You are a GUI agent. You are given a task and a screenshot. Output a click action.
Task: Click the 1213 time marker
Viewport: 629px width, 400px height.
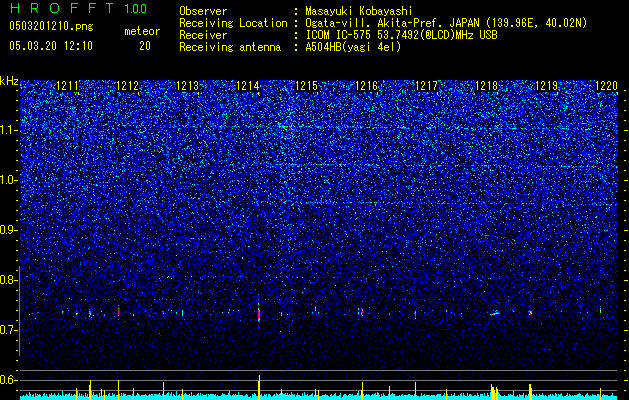pyautogui.click(x=188, y=86)
